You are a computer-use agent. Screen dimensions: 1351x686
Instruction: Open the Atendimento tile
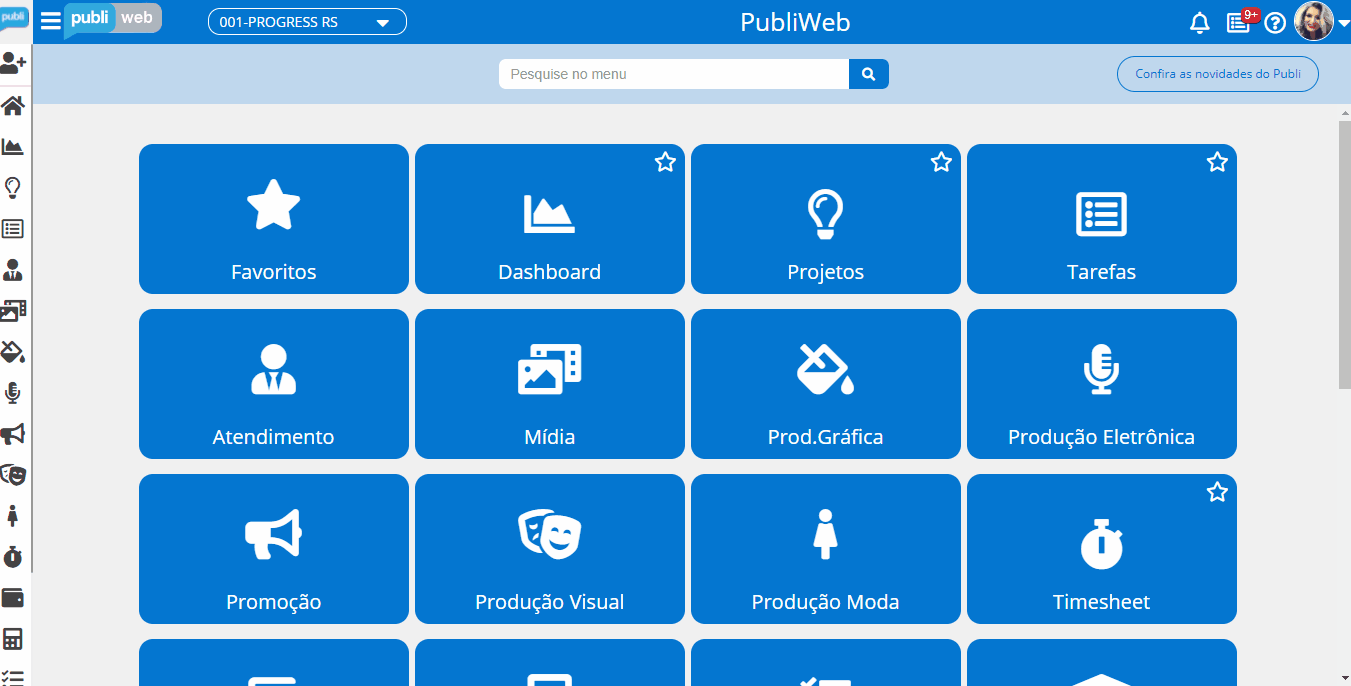(274, 384)
